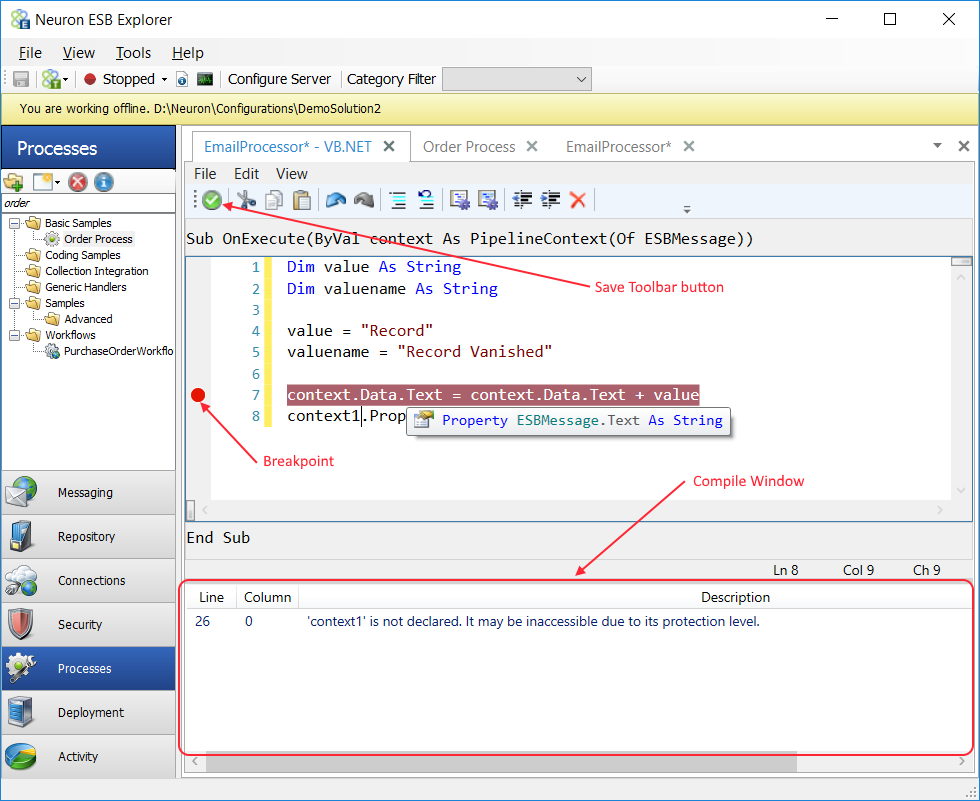Select the Generic Handlers folder

pos(86,287)
